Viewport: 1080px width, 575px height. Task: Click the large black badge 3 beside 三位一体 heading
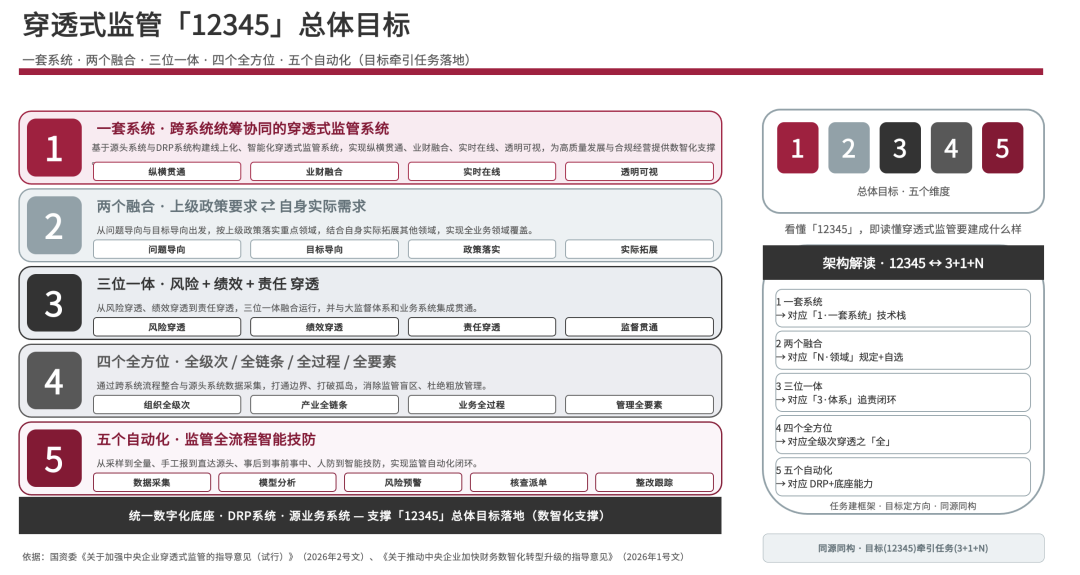coord(54,303)
